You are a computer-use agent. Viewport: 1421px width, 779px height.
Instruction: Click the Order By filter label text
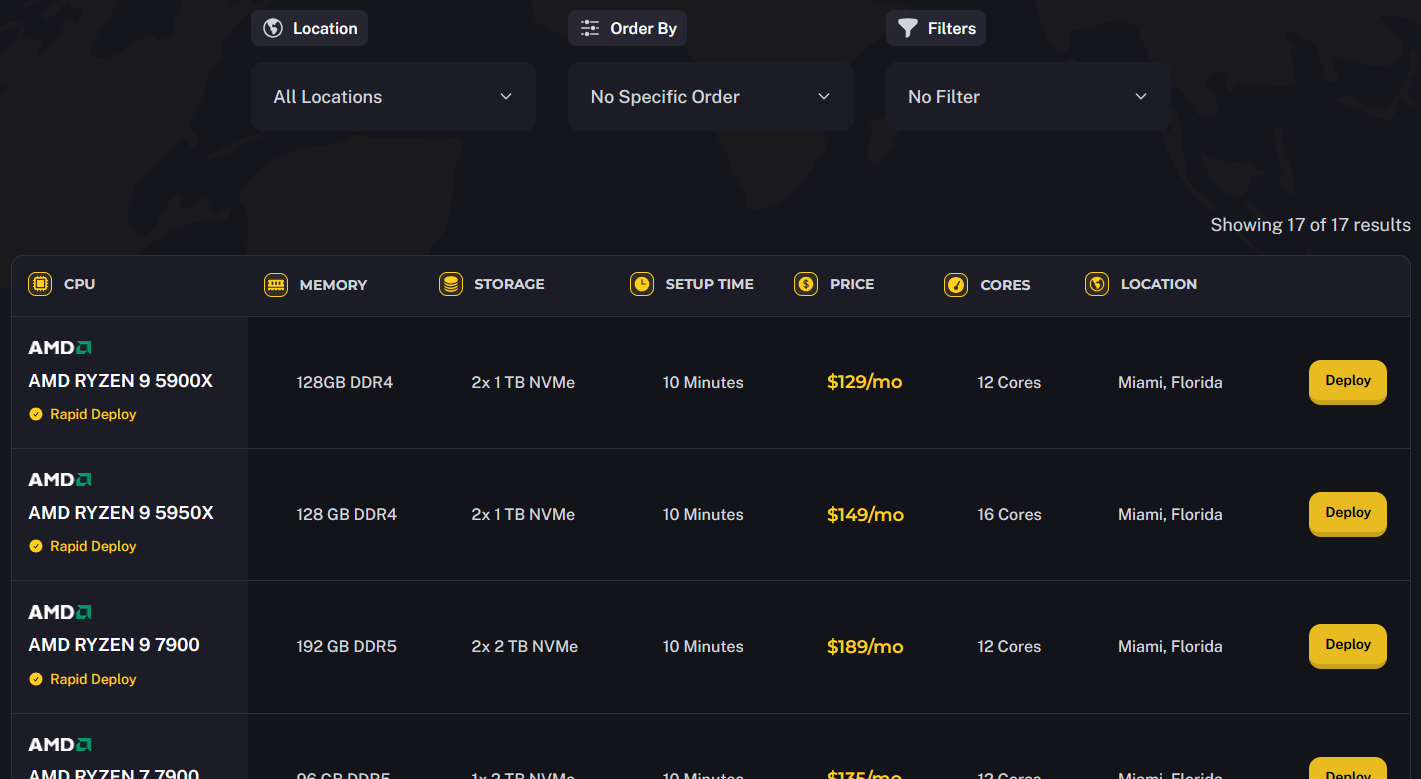coord(644,28)
